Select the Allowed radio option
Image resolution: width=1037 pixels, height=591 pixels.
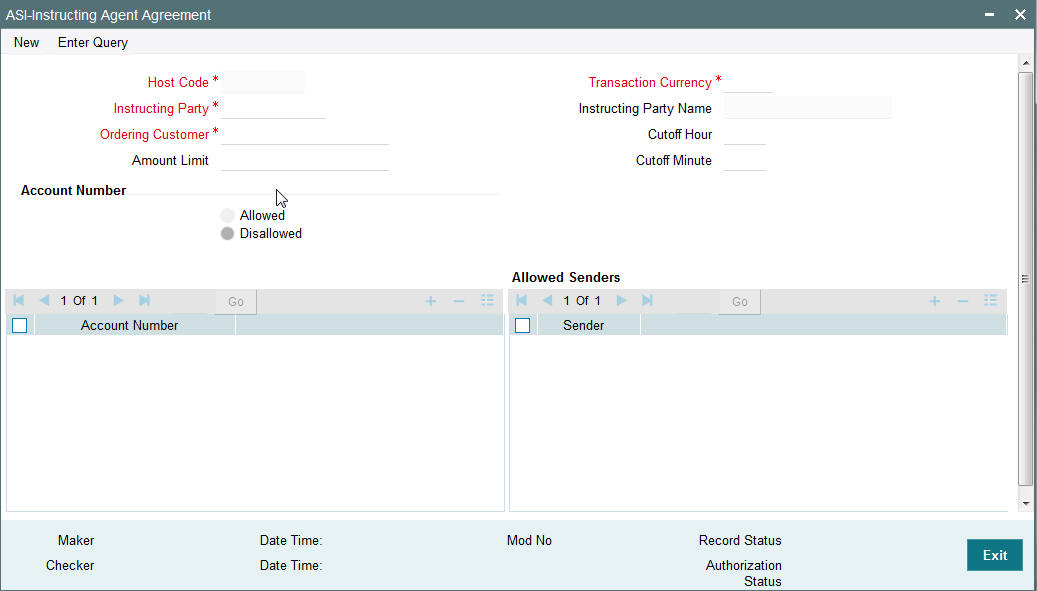(x=228, y=216)
